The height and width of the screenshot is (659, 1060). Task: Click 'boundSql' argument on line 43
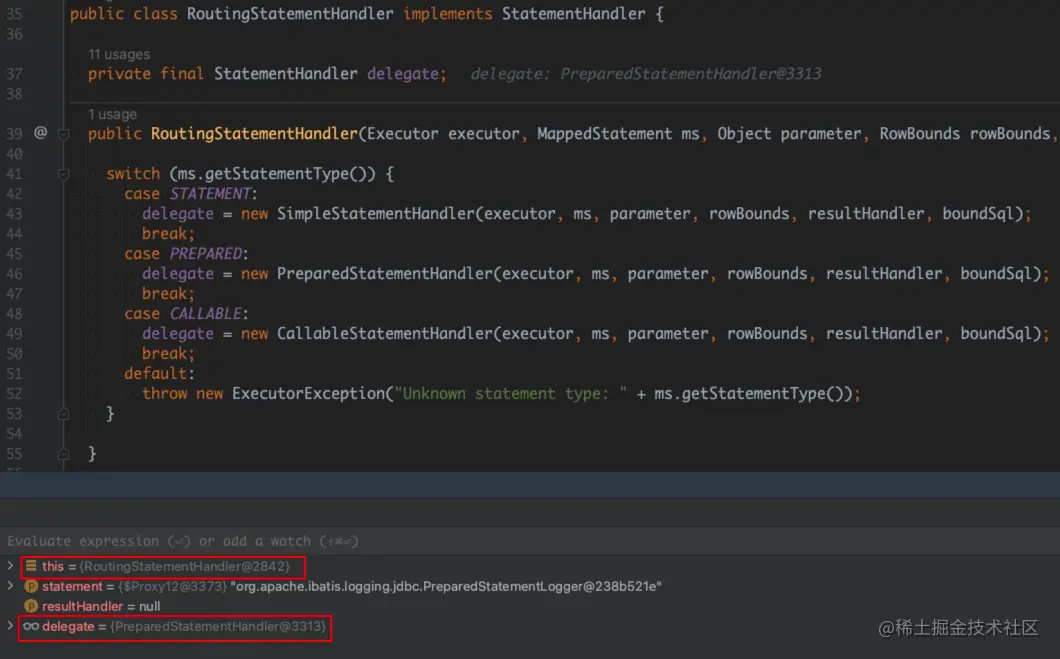(978, 214)
